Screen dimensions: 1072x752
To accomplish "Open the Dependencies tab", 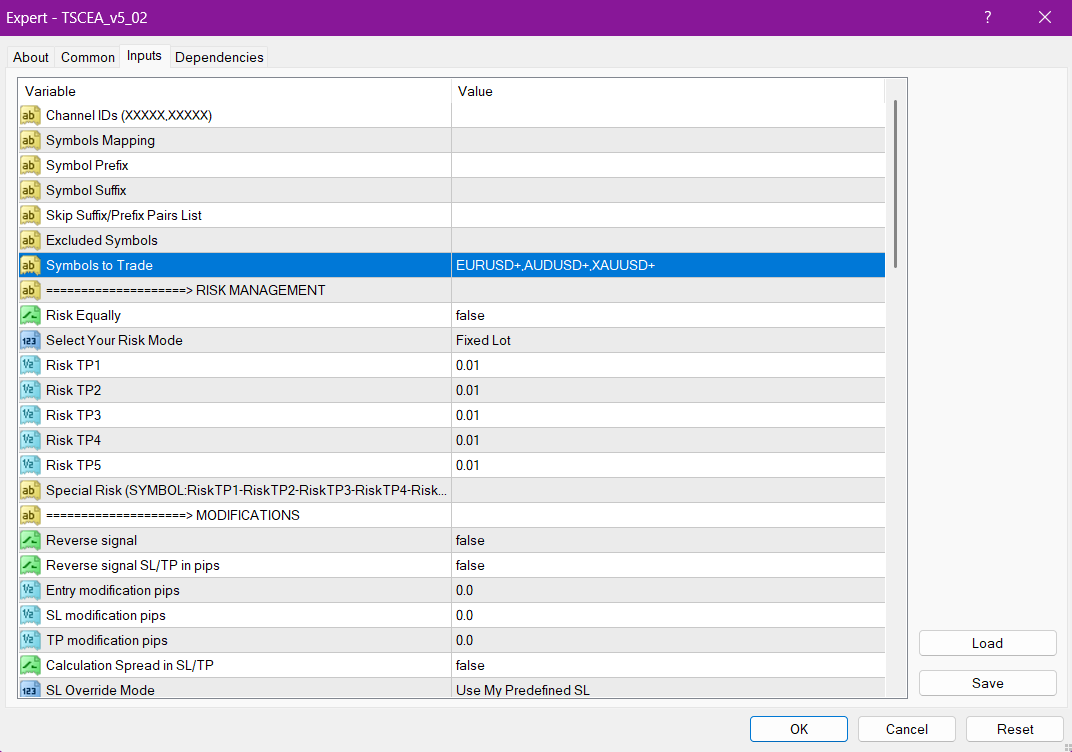I will pyautogui.click(x=219, y=57).
